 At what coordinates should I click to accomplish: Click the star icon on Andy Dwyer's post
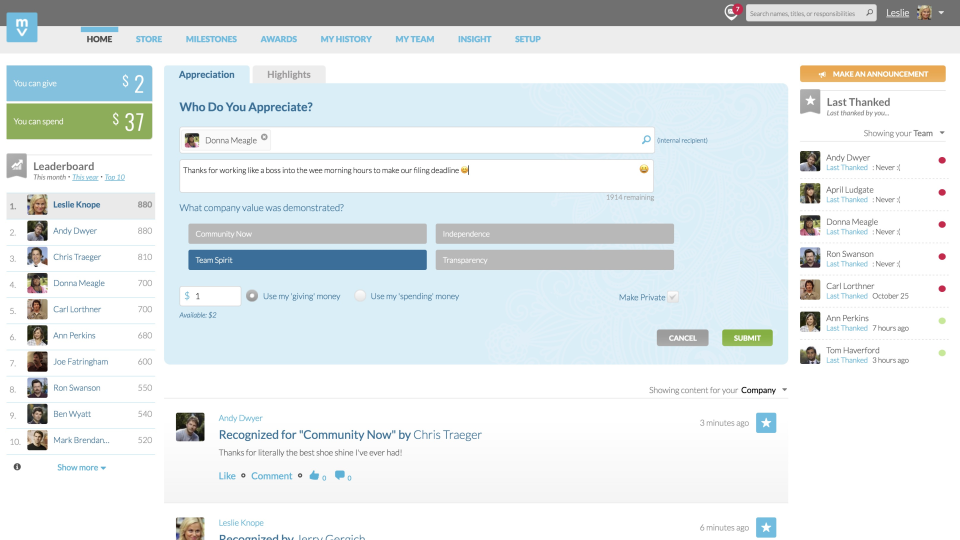click(766, 422)
